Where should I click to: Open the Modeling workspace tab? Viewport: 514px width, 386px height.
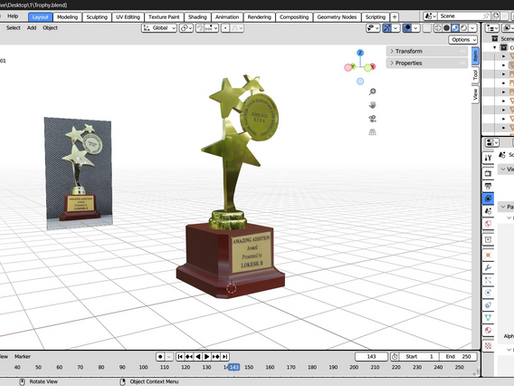coord(67,17)
